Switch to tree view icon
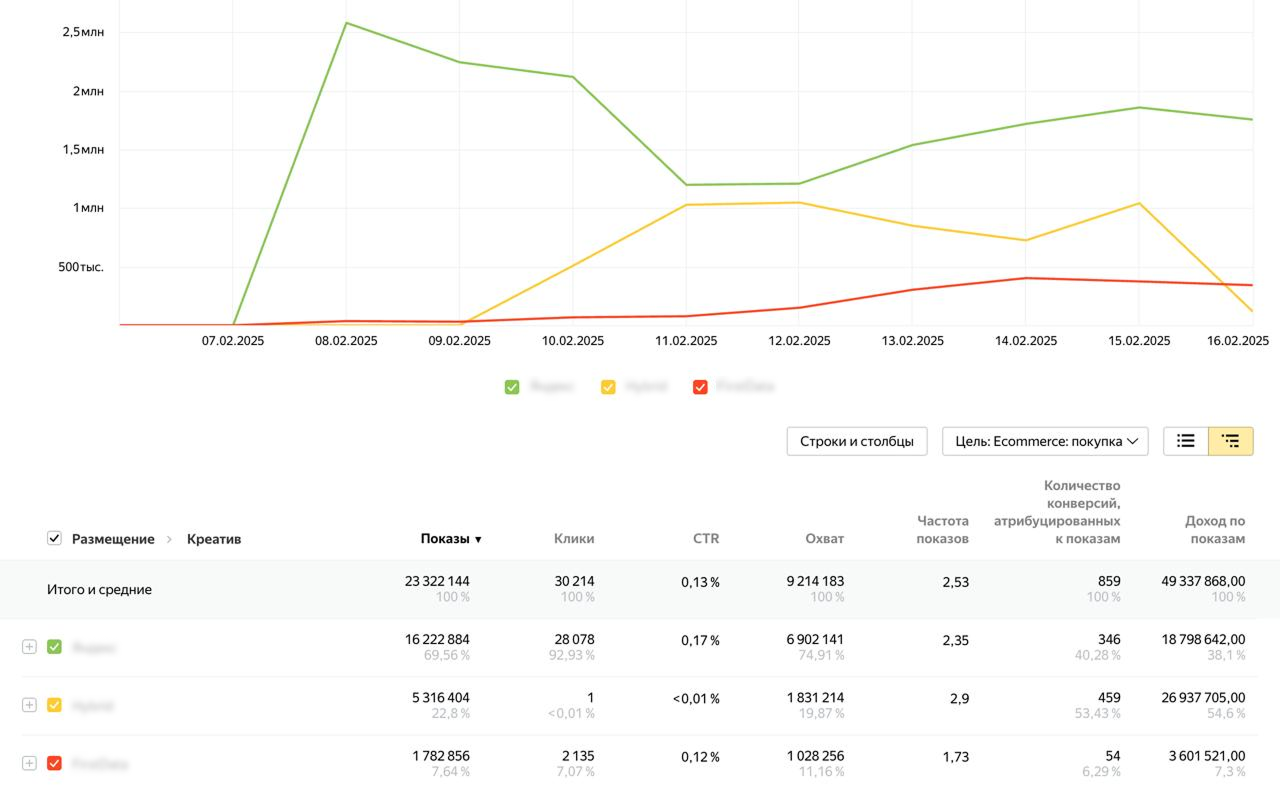The width and height of the screenshot is (1280, 792). pyautogui.click(x=1230, y=441)
